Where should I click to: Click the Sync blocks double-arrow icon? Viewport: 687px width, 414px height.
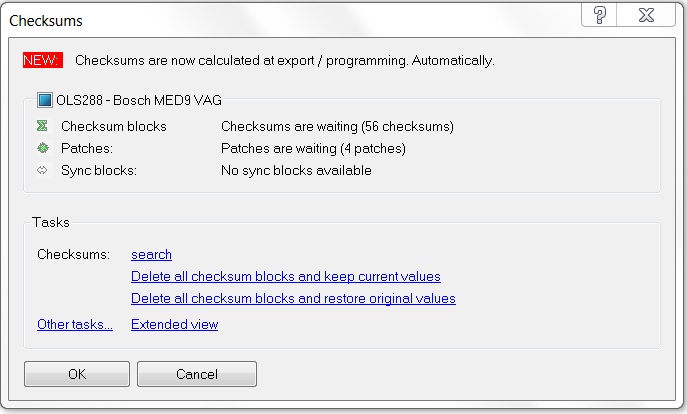(x=42, y=170)
